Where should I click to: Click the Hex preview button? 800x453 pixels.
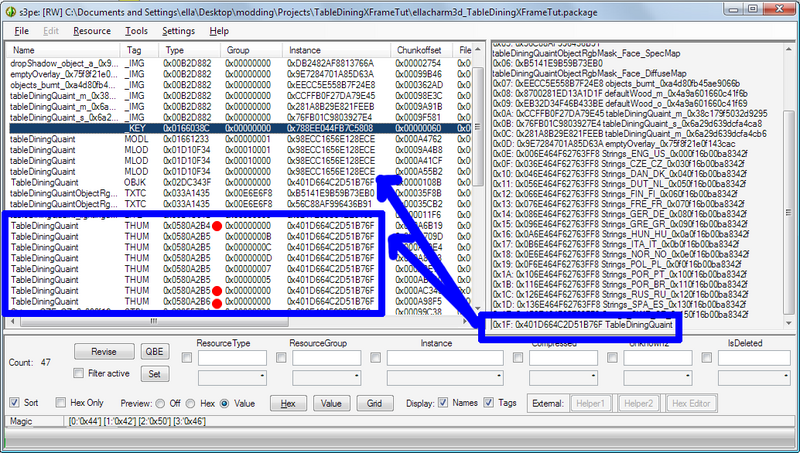point(288,404)
